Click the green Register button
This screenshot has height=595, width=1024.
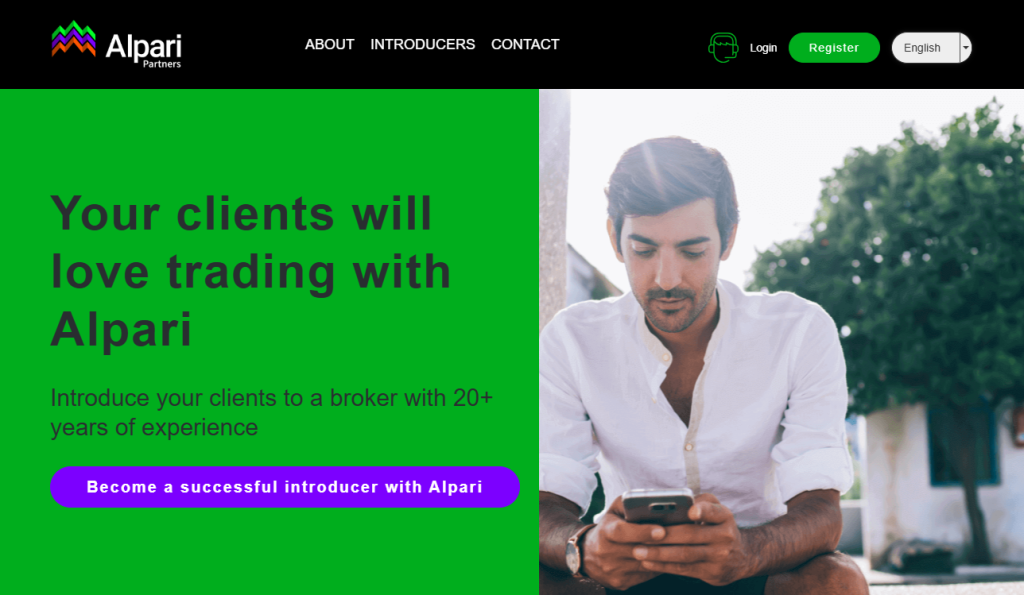coord(834,48)
